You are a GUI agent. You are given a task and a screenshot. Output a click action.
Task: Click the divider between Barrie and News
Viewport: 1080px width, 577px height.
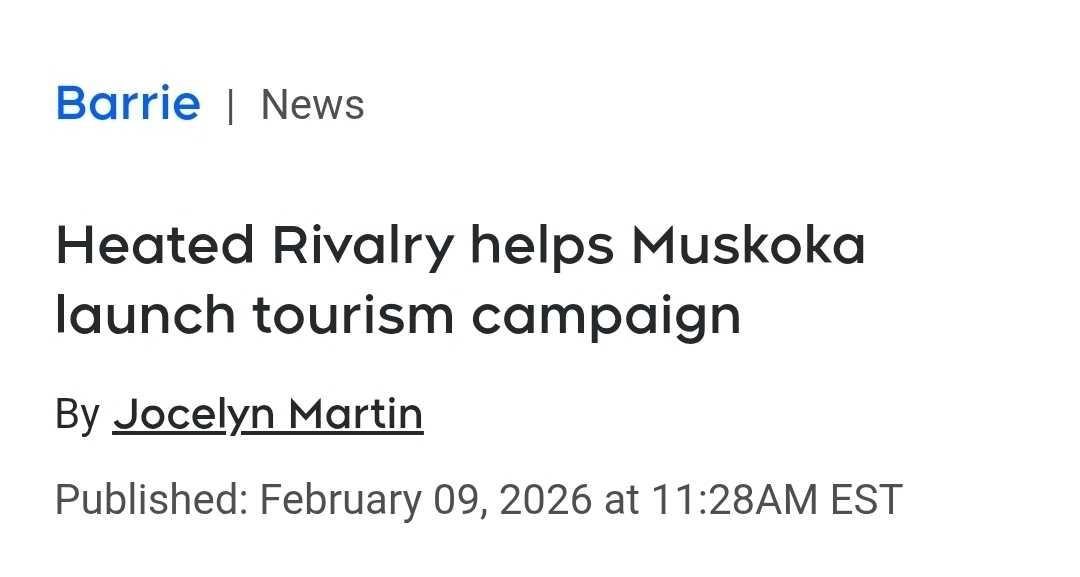[231, 105]
